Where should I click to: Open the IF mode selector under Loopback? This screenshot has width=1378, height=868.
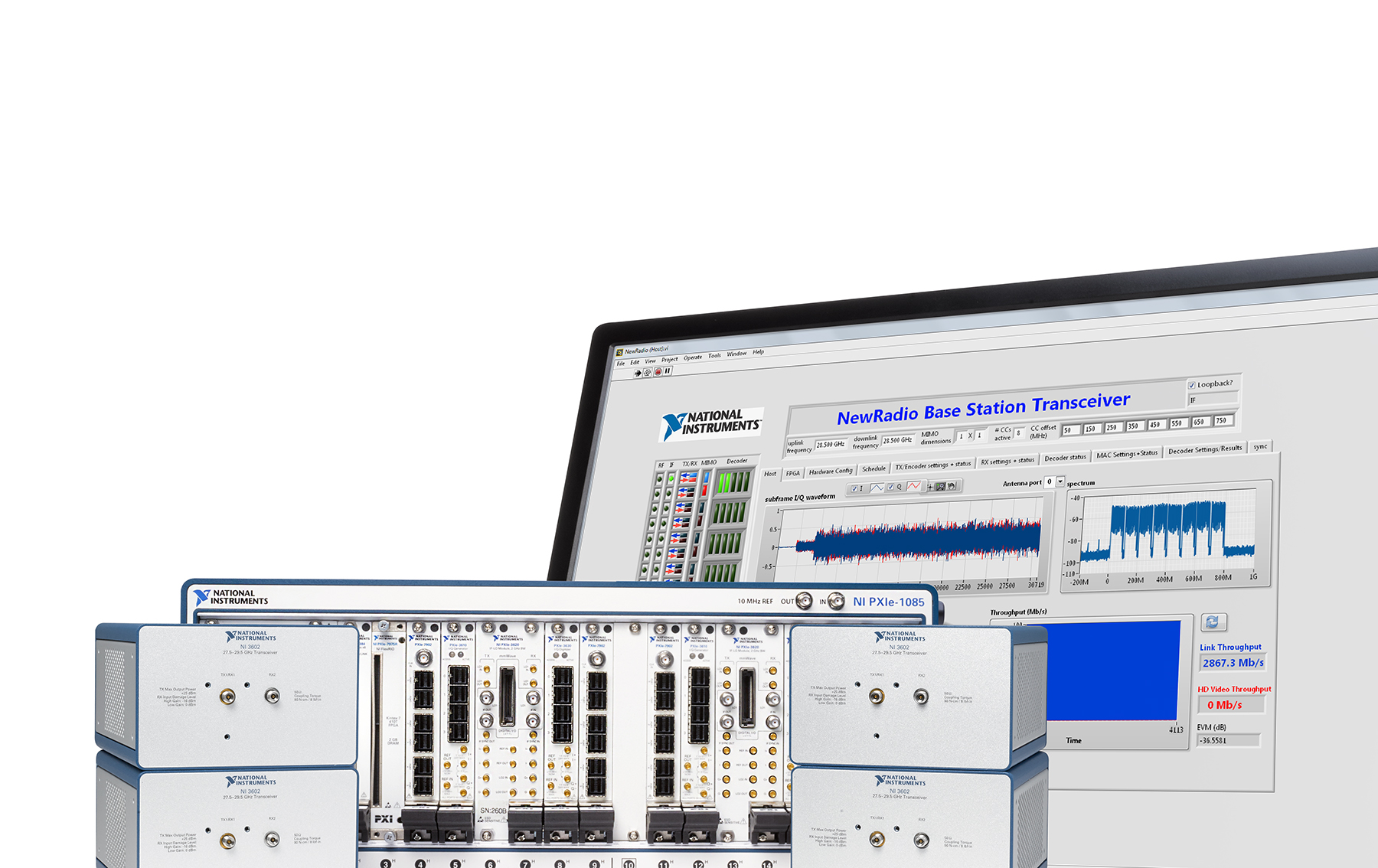1213,400
